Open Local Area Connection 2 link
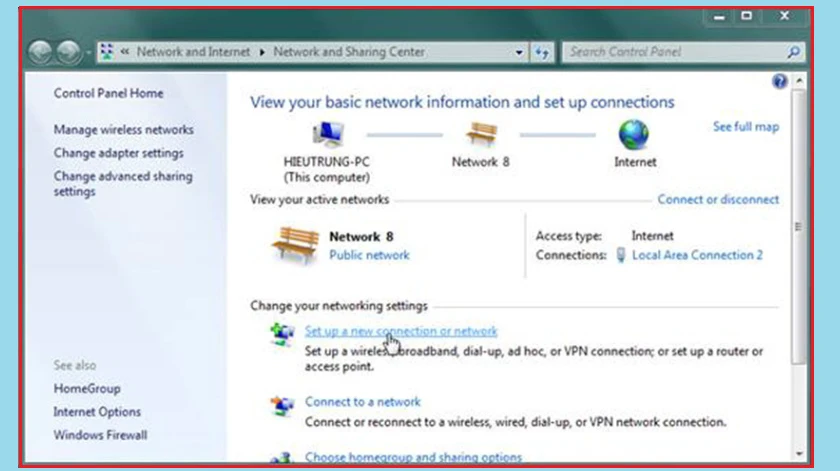Viewport: 840px width, 471px height. point(697,255)
